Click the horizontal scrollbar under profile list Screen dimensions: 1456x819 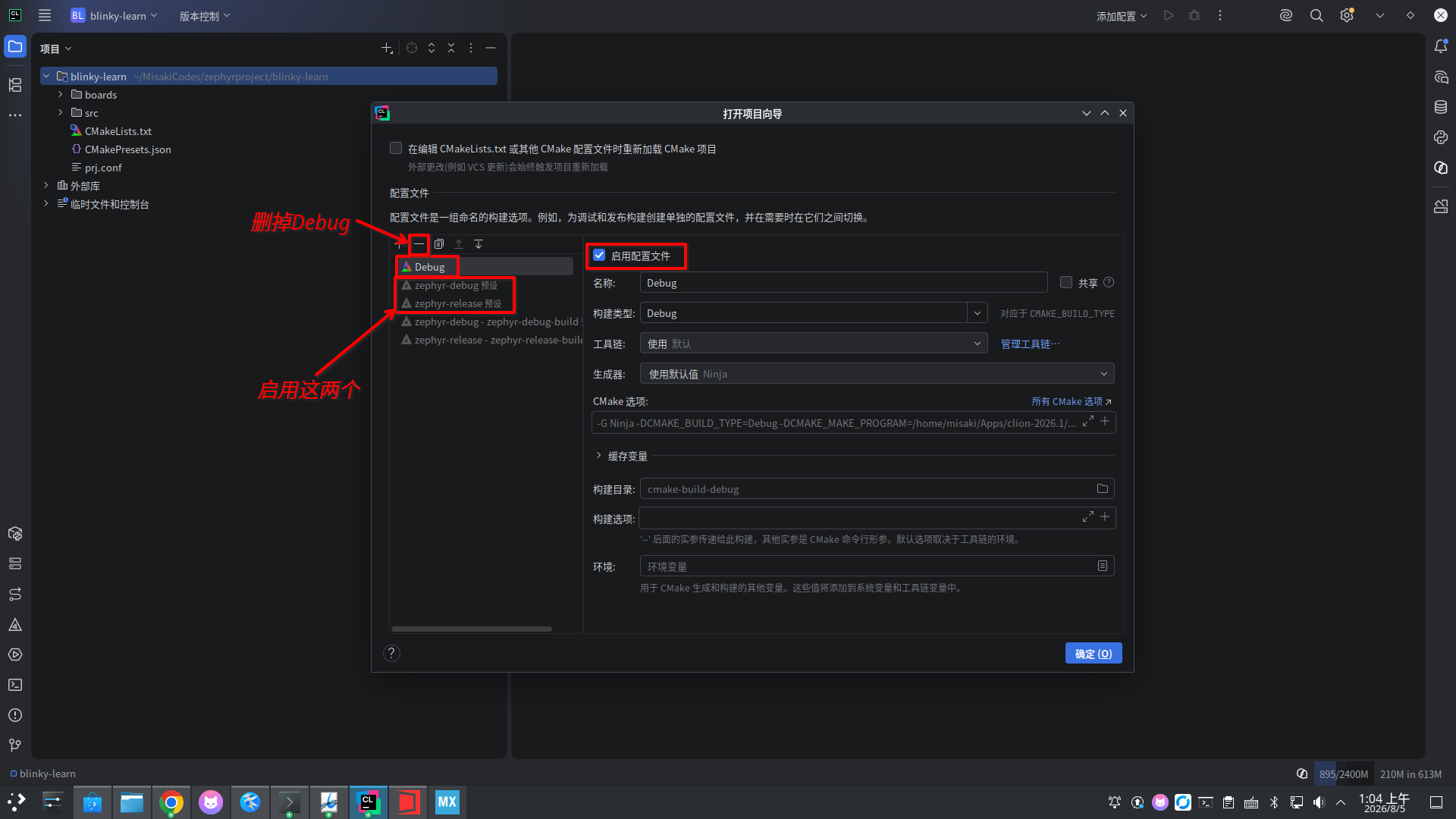click(x=472, y=629)
